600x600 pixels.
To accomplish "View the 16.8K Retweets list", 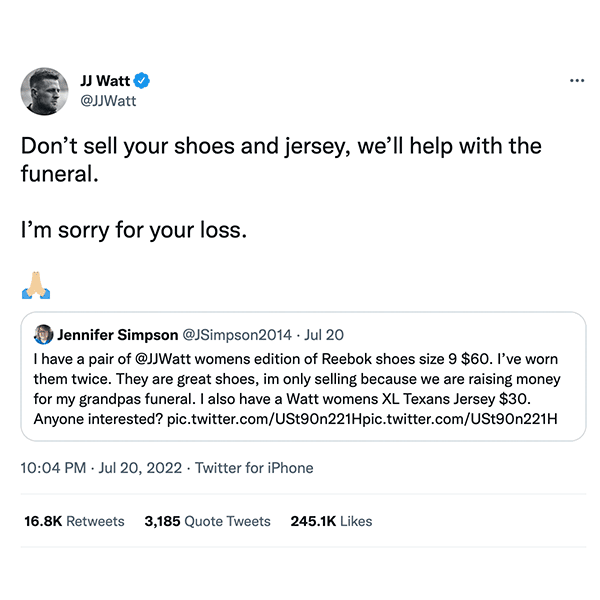I will [x=74, y=521].
